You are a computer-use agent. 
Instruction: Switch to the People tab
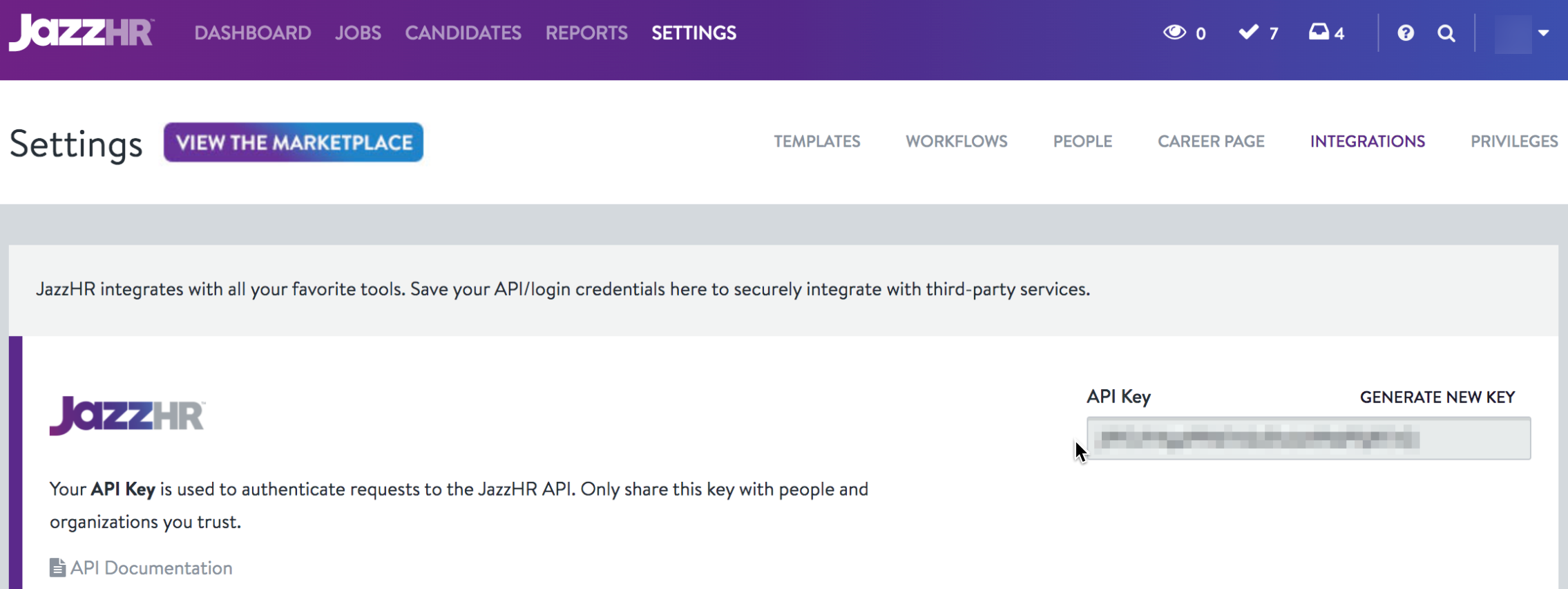point(1082,141)
